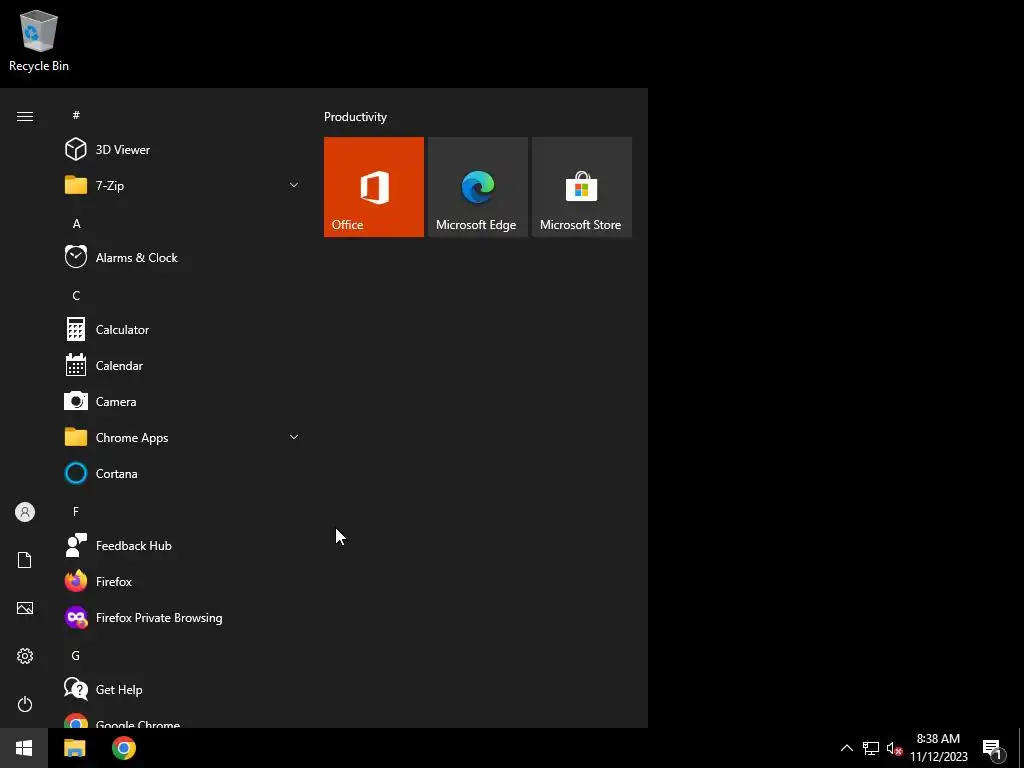Open the Get Help app
This screenshot has width=1024, height=768.
point(182,690)
